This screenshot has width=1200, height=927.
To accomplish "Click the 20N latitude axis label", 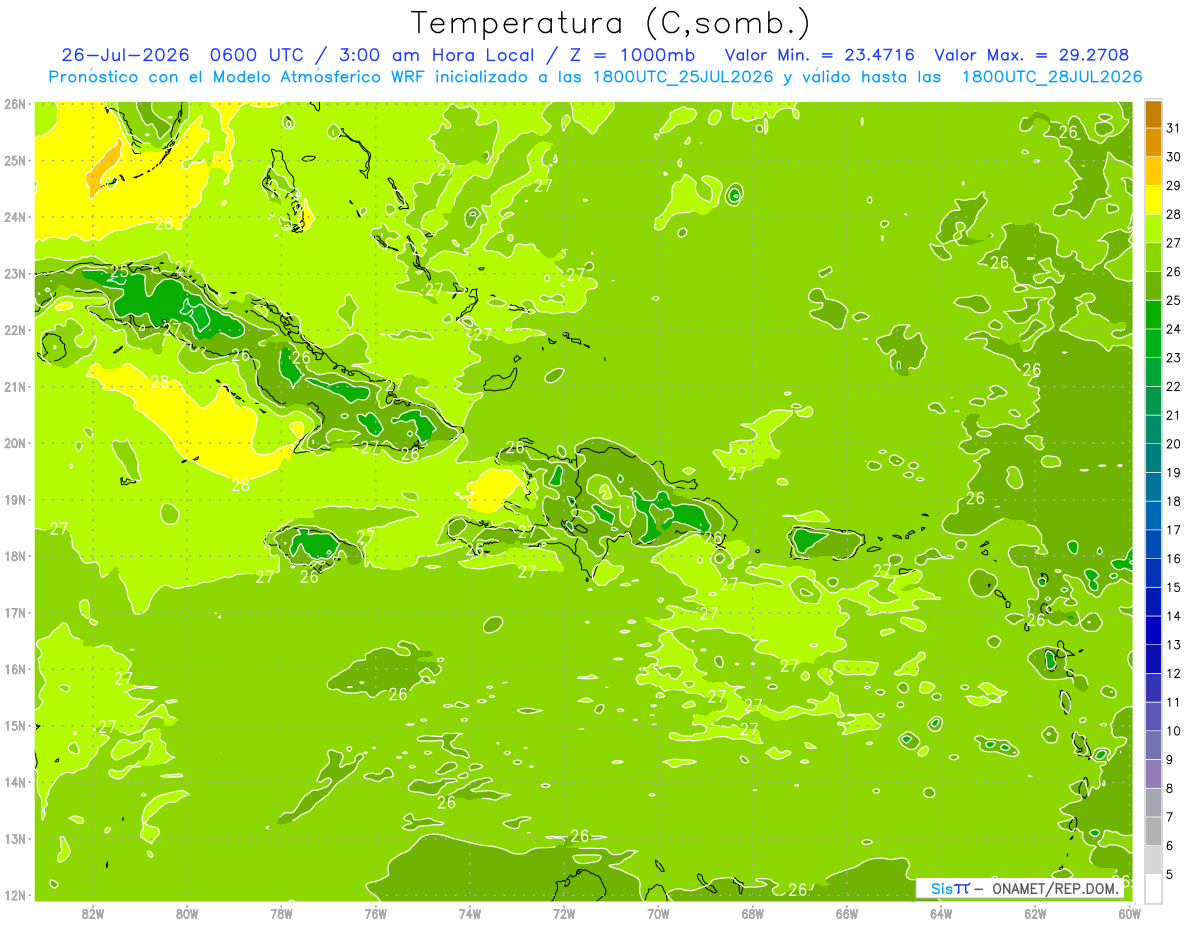I will 15,443.
